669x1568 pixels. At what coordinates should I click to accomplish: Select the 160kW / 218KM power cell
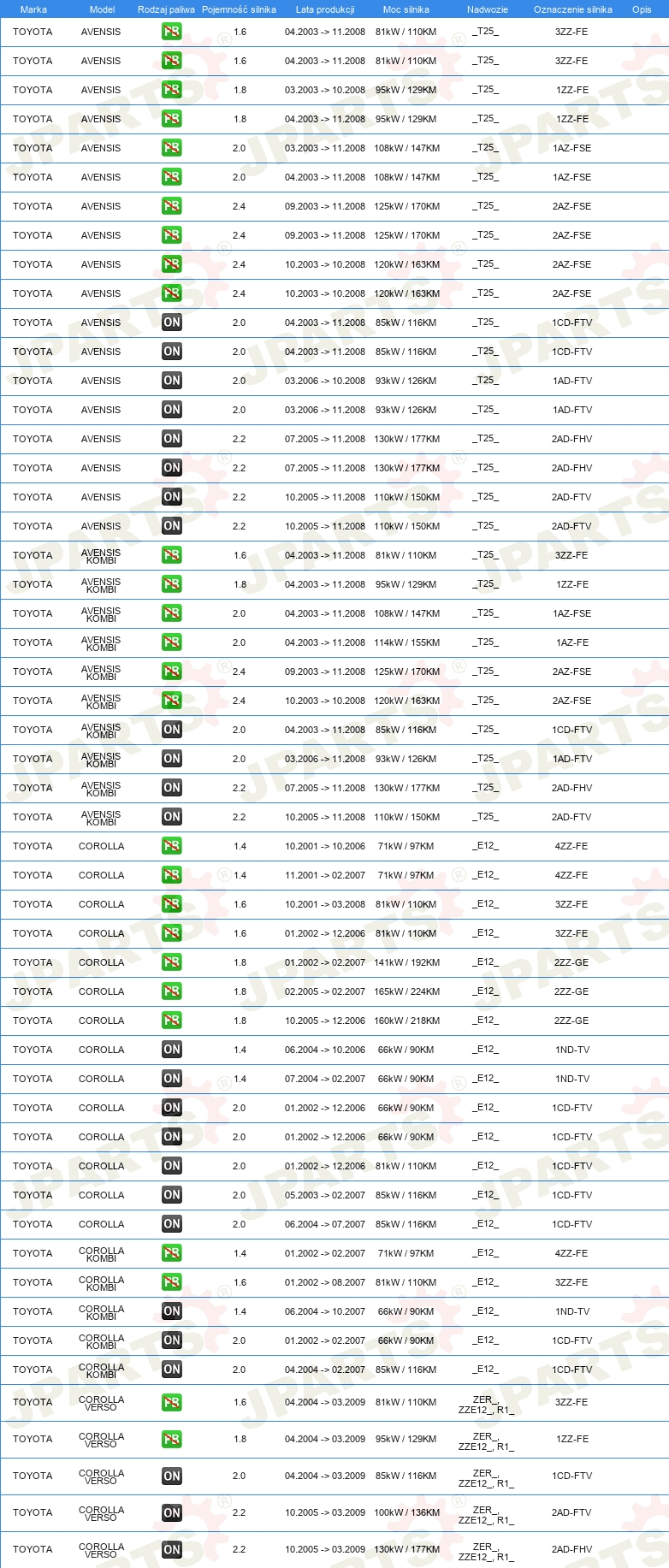click(x=406, y=1021)
